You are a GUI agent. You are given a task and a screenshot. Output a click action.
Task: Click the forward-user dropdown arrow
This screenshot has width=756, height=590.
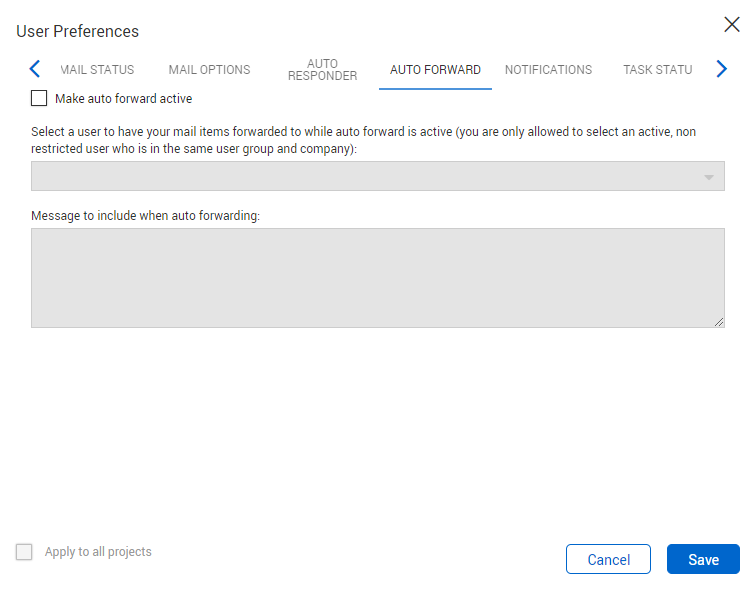point(709,177)
